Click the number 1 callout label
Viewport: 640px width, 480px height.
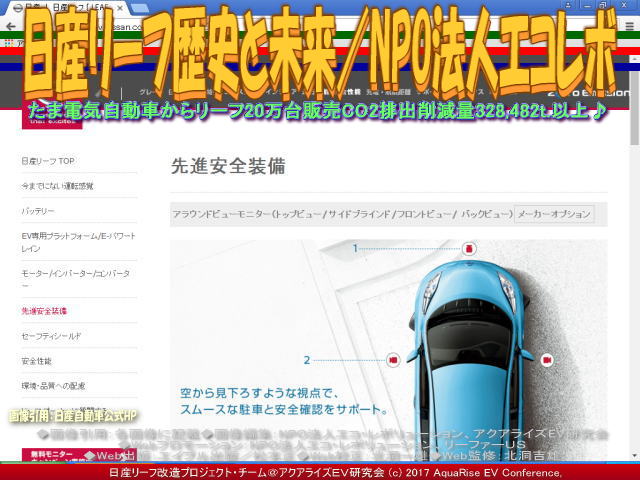point(355,248)
